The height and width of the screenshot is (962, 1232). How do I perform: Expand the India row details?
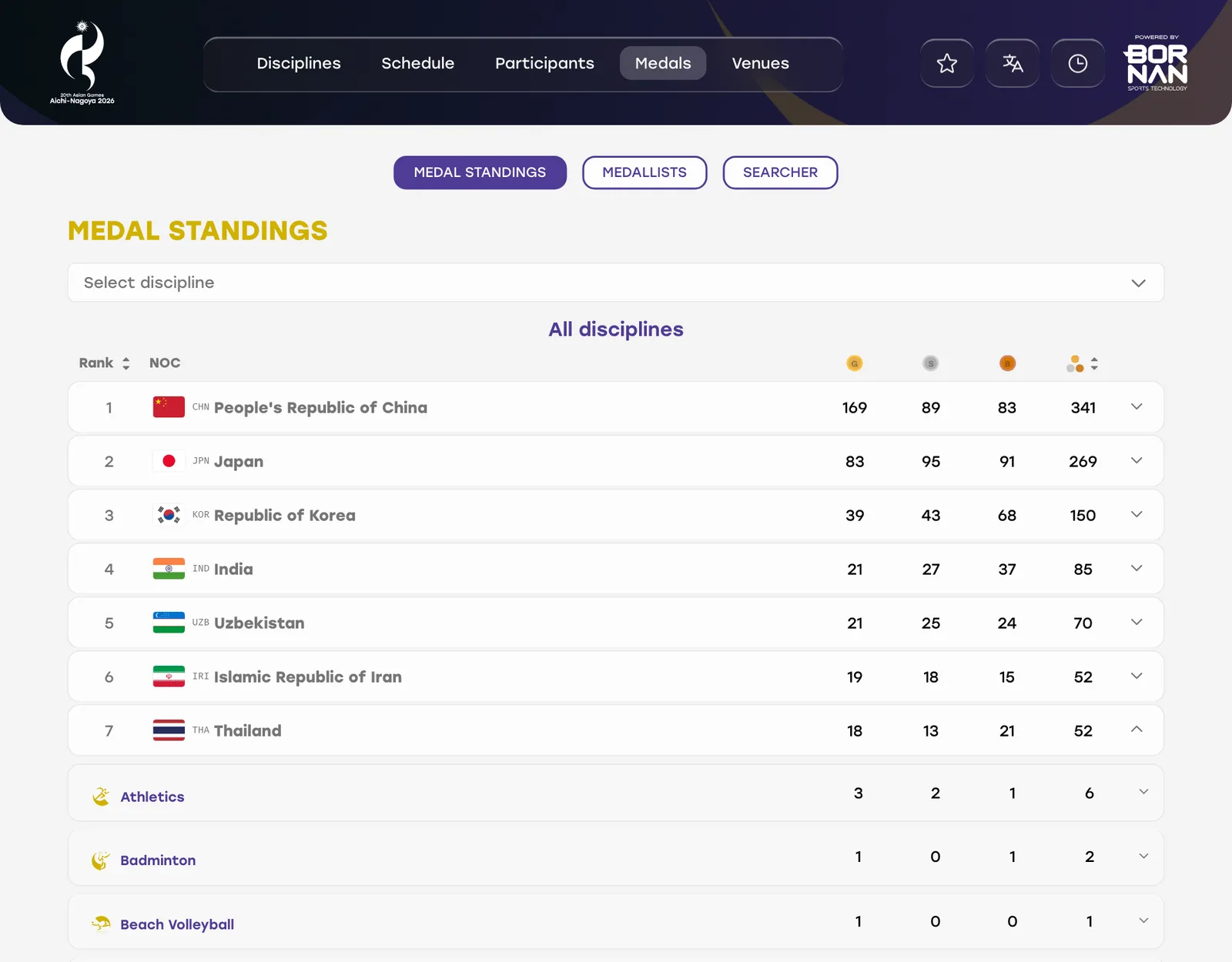coord(1137,569)
